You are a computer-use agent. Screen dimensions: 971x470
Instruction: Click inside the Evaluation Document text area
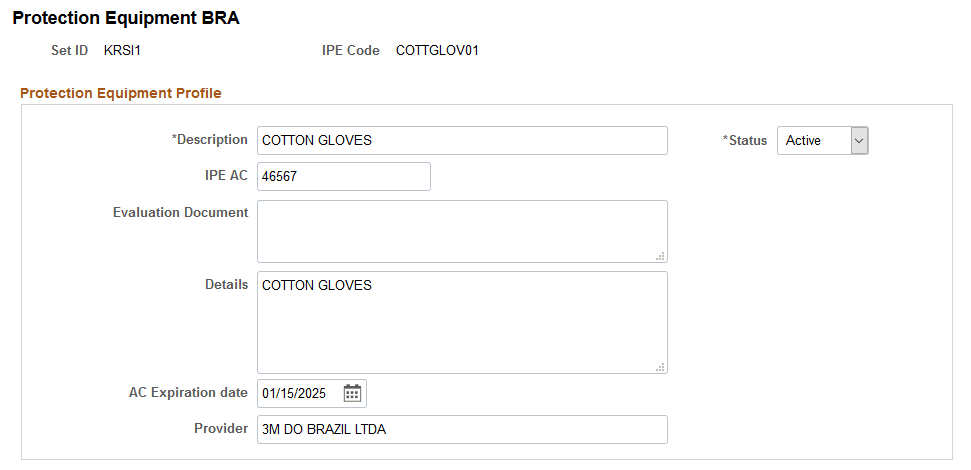pyautogui.click(x=461, y=231)
